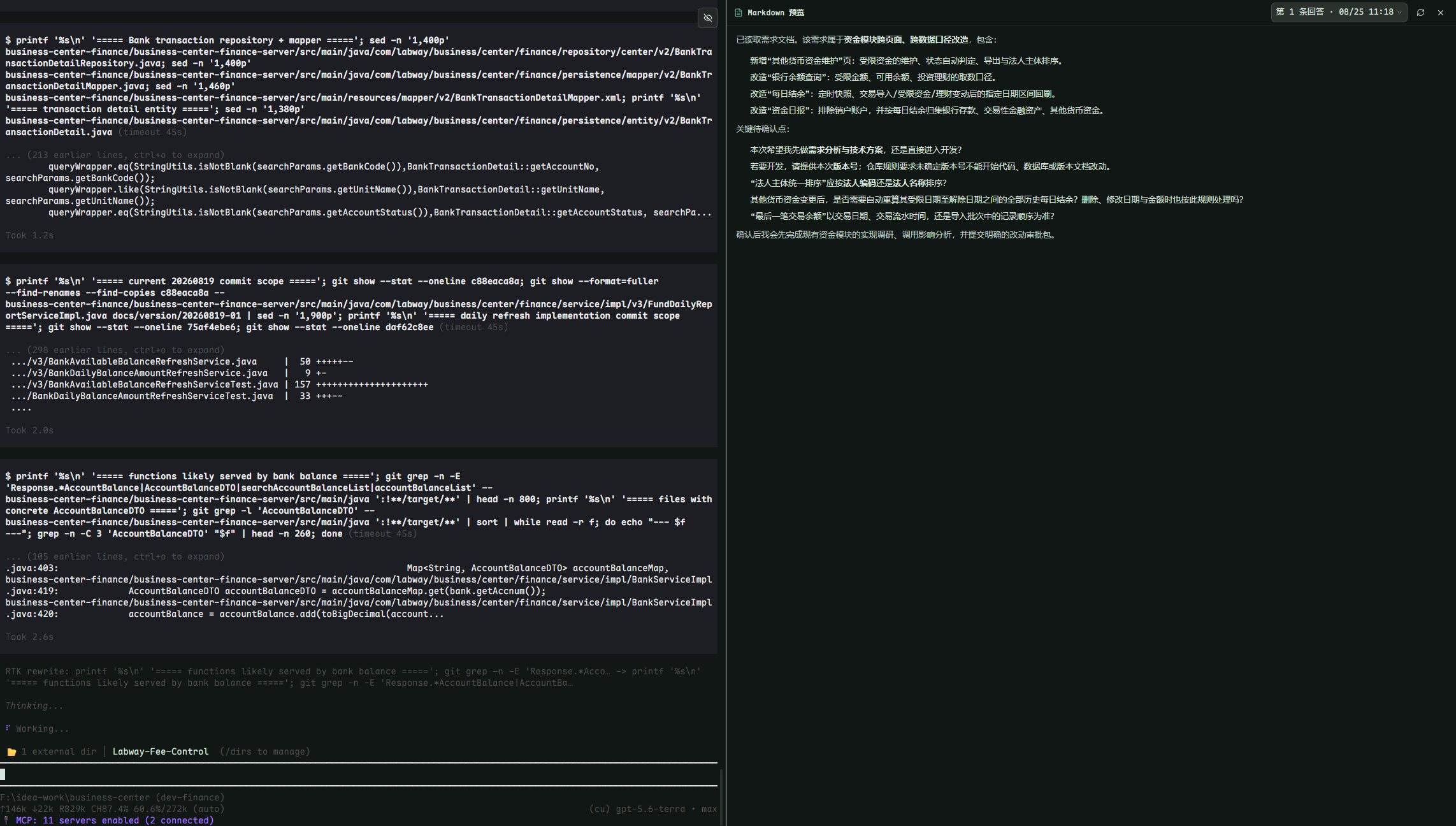This screenshot has width=1456, height=826.
Task: Click the current 20260819 commit scope command
Action: coord(359,304)
